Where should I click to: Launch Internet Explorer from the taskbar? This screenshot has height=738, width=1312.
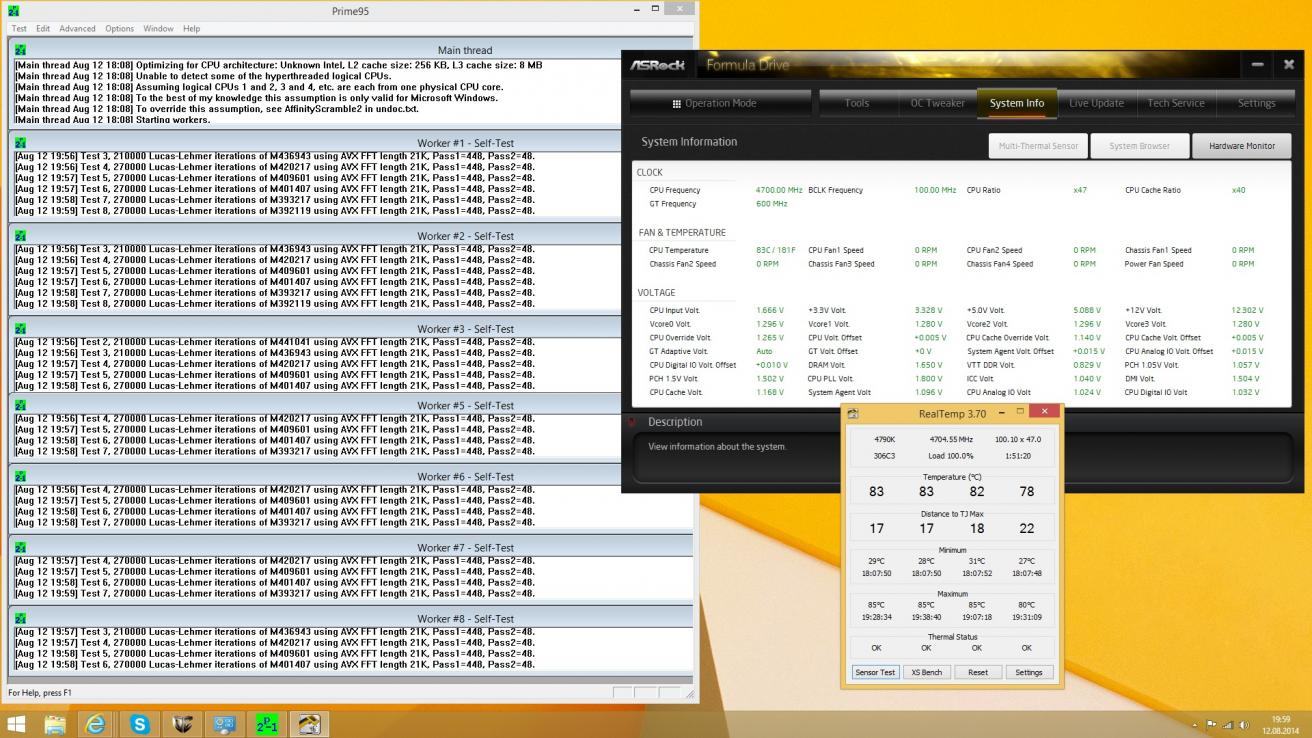(x=97, y=723)
